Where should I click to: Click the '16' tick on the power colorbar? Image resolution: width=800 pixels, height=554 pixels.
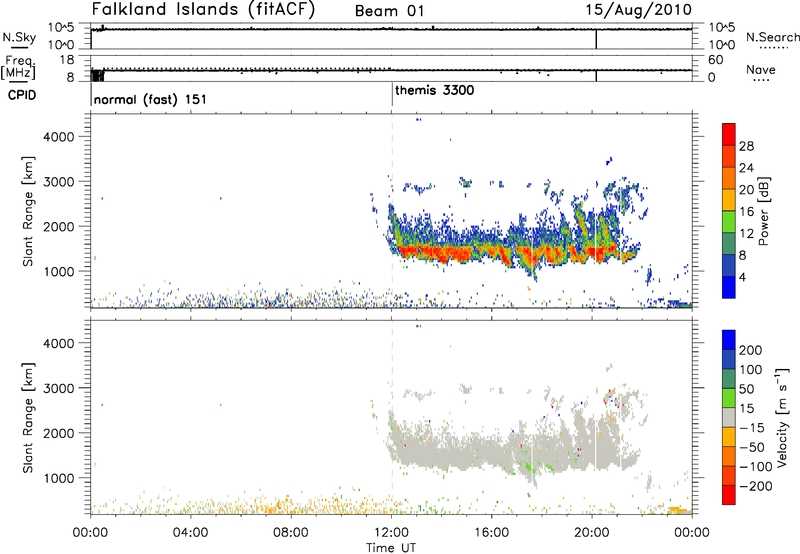coord(746,211)
